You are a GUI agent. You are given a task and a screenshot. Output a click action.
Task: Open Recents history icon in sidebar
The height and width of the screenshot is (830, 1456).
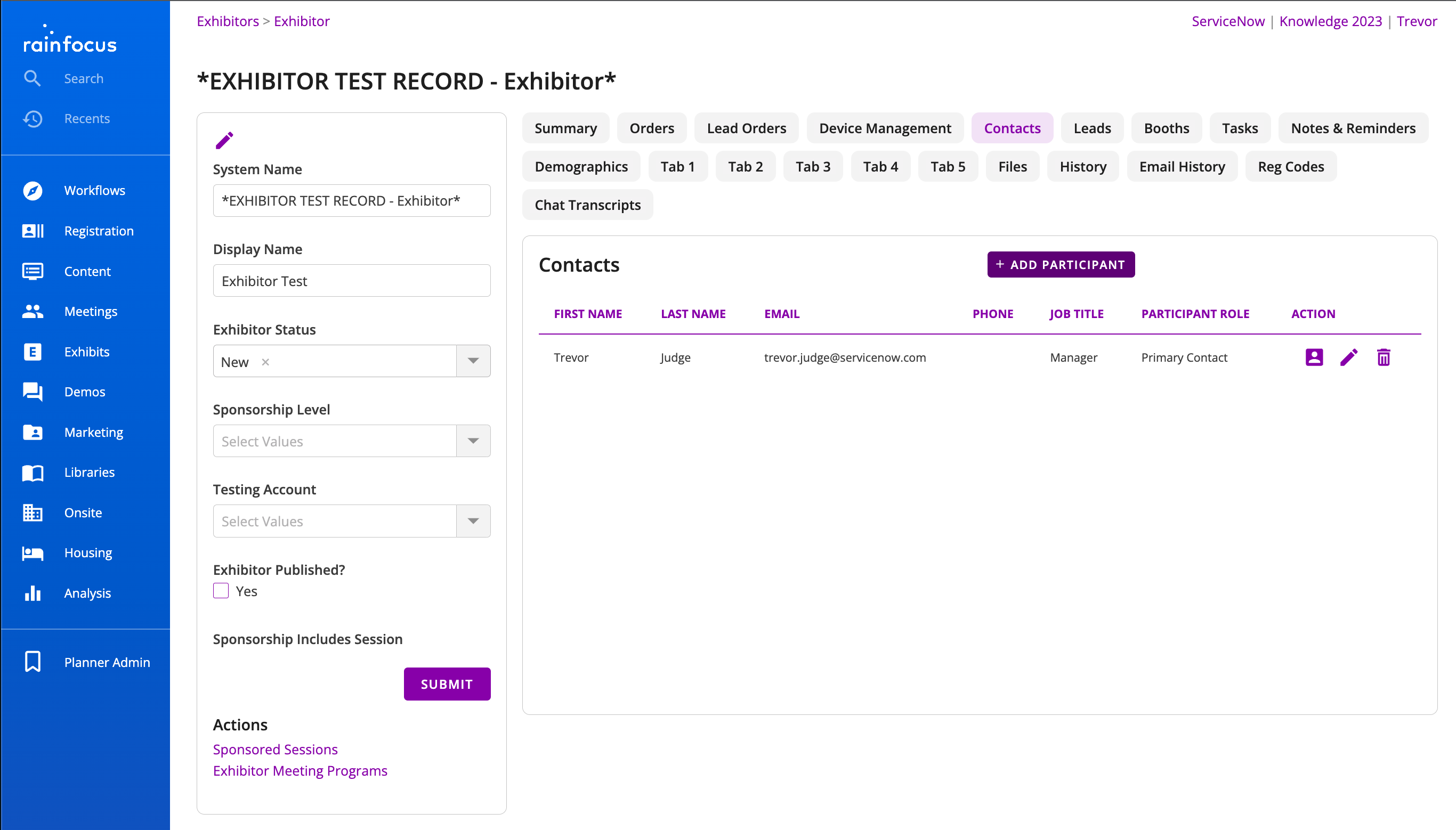pyautogui.click(x=33, y=119)
